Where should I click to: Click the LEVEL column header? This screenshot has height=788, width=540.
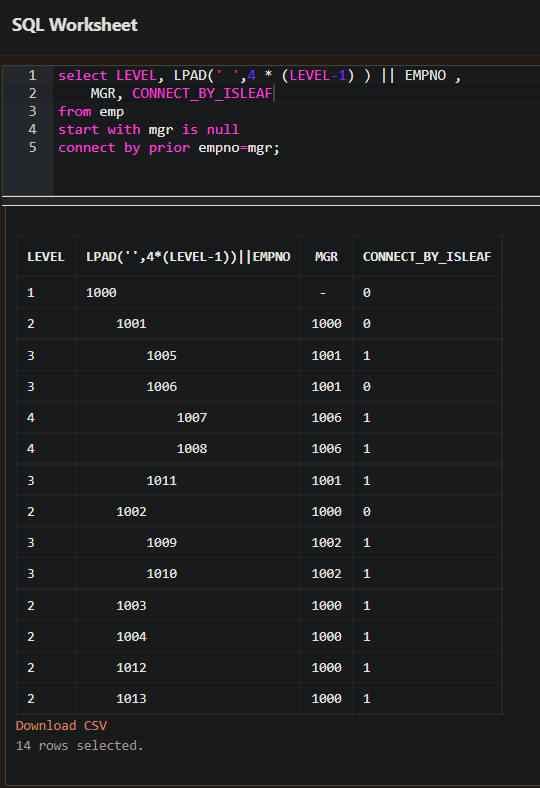pos(46,256)
